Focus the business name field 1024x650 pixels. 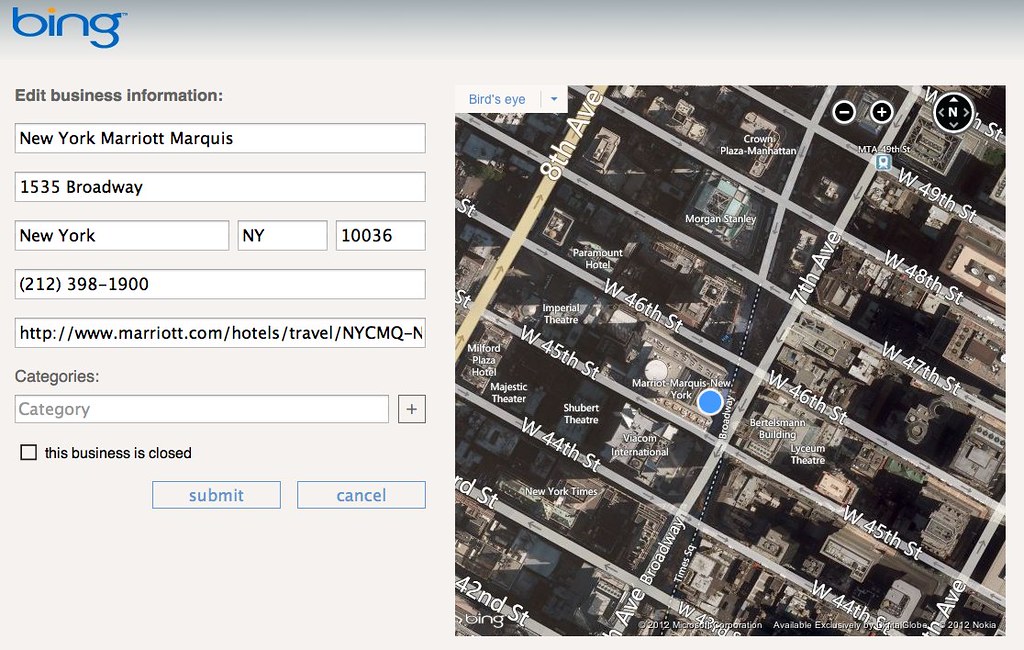tap(220, 138)
